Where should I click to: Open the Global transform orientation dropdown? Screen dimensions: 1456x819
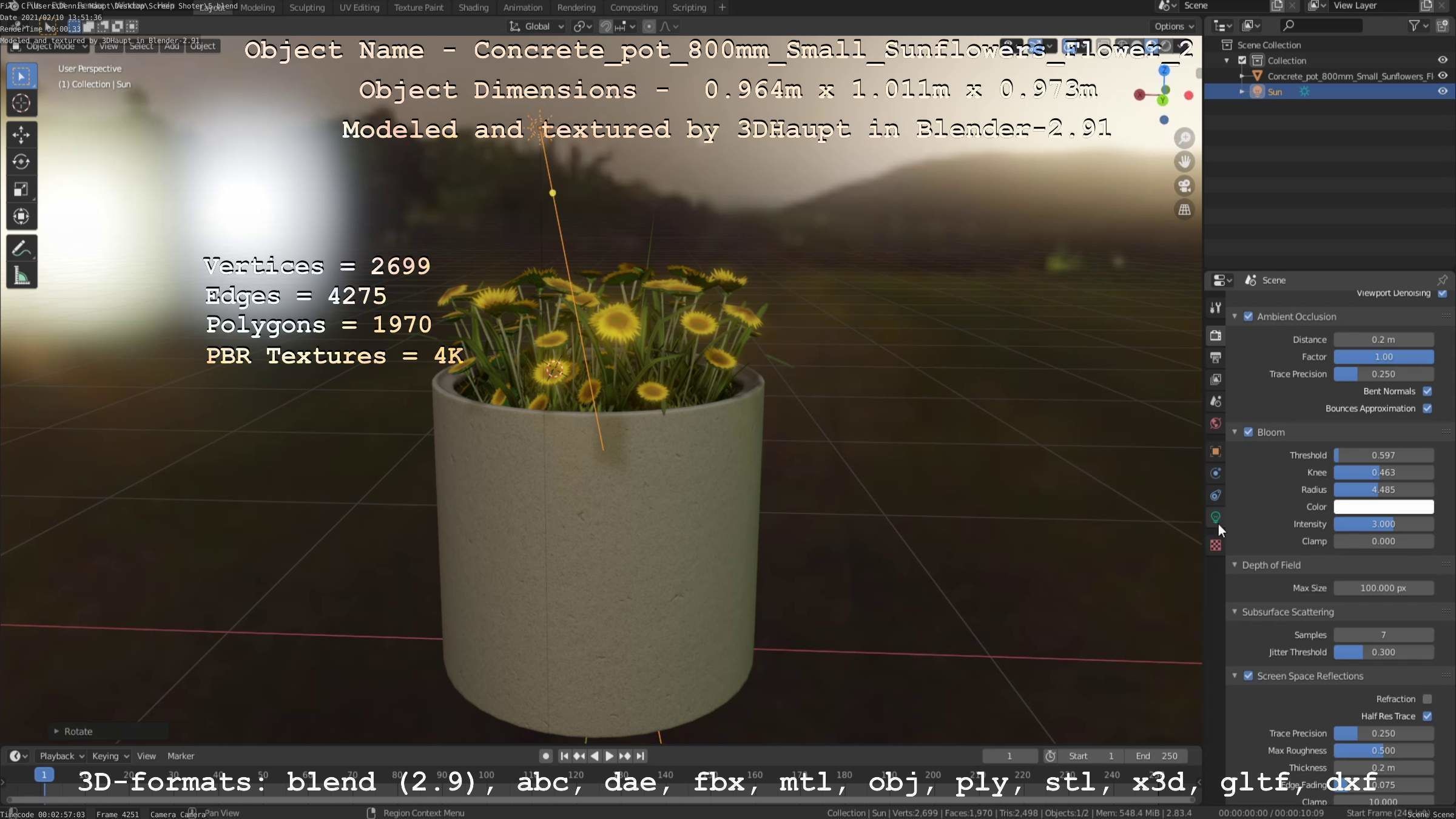537,26
